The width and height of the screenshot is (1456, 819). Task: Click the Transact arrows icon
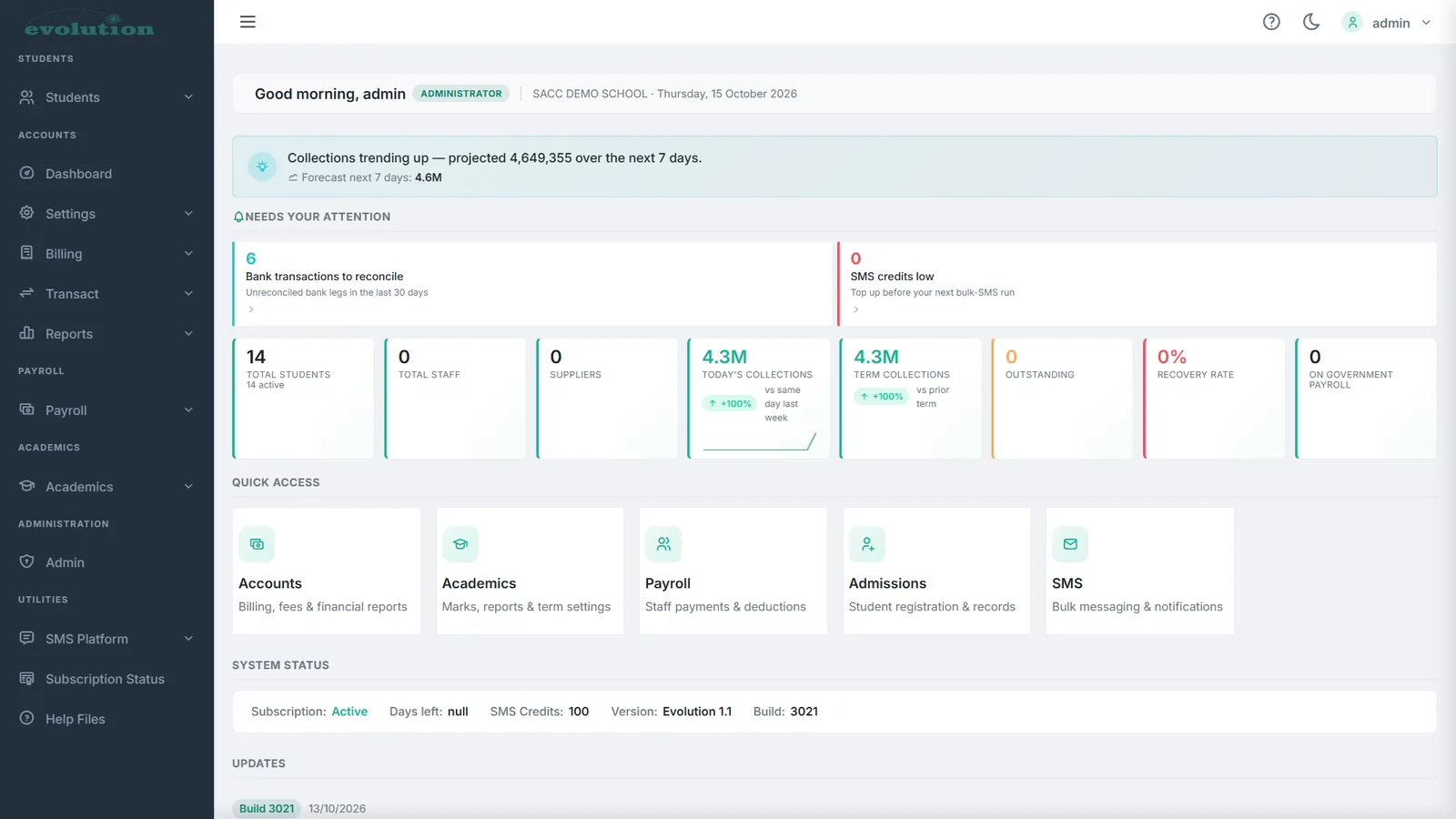27,293
